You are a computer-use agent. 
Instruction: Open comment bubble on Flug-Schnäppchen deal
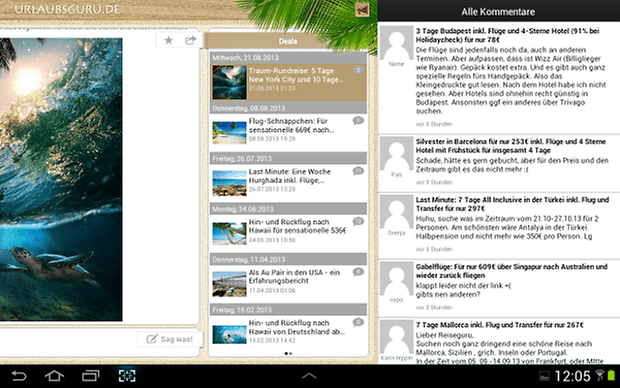click(x=358, y=121)
